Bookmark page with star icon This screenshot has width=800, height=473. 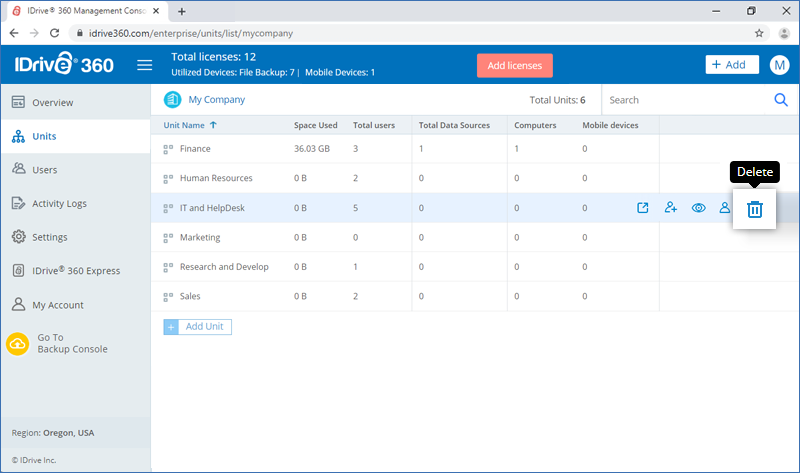click(x=759, y=33)
